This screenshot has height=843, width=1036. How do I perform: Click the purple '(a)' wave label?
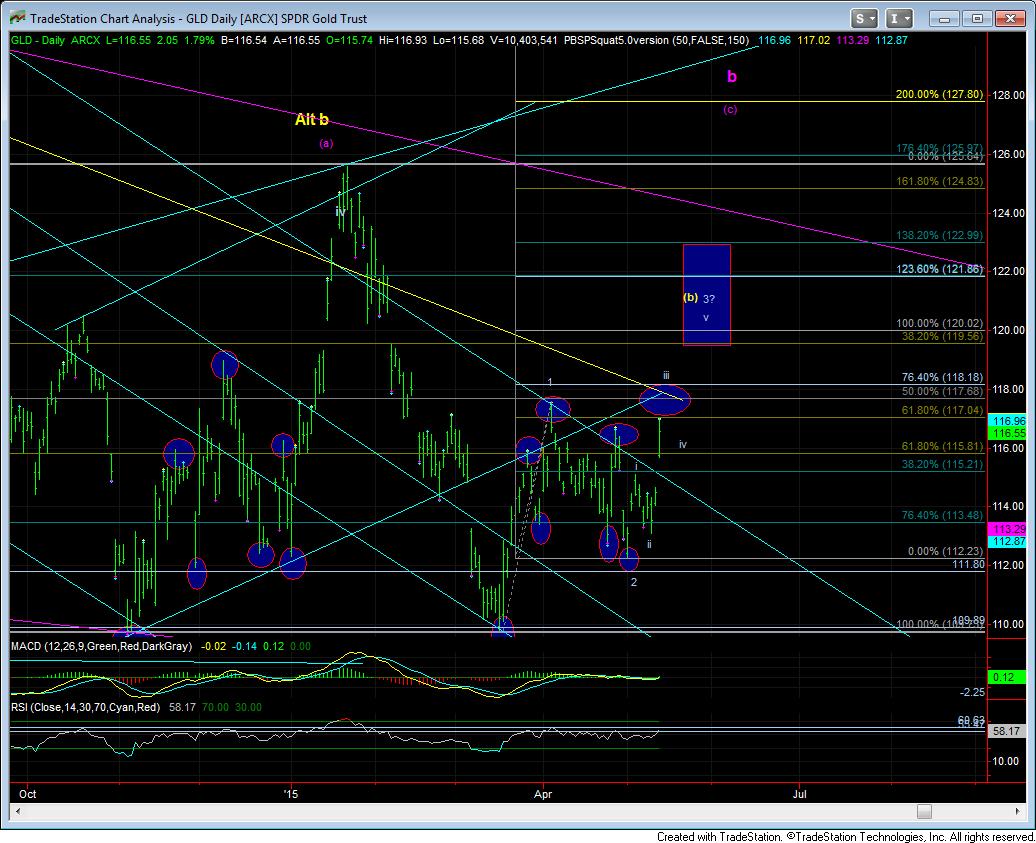(x=326, y=143)
